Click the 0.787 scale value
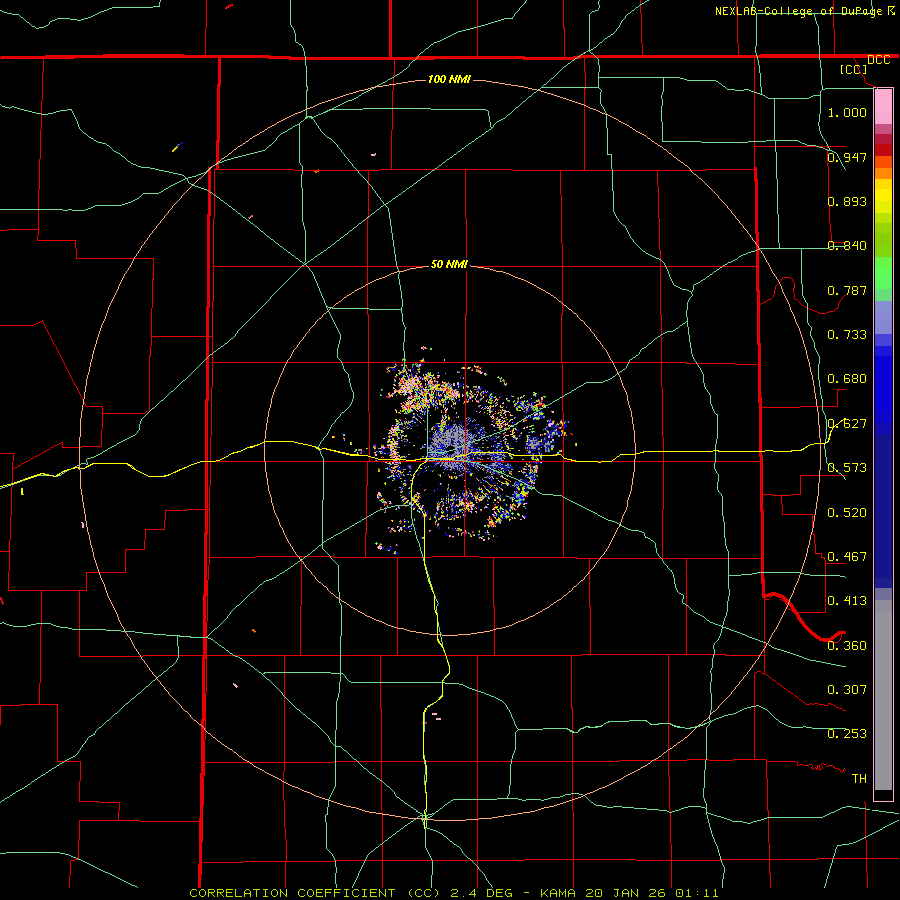Viewport: 900px width, 900px height. point(847,290)
